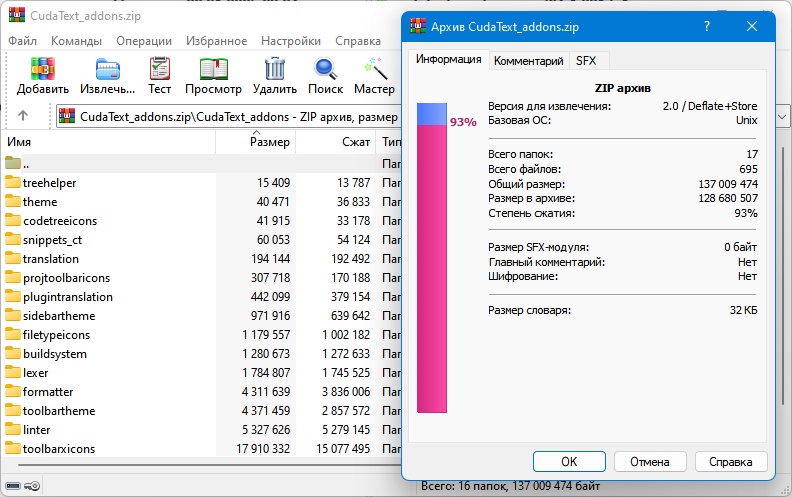This screenshot has width=792, height=497.
Task: Confirm dialog with OK button
Action: (x=569, y=462)
